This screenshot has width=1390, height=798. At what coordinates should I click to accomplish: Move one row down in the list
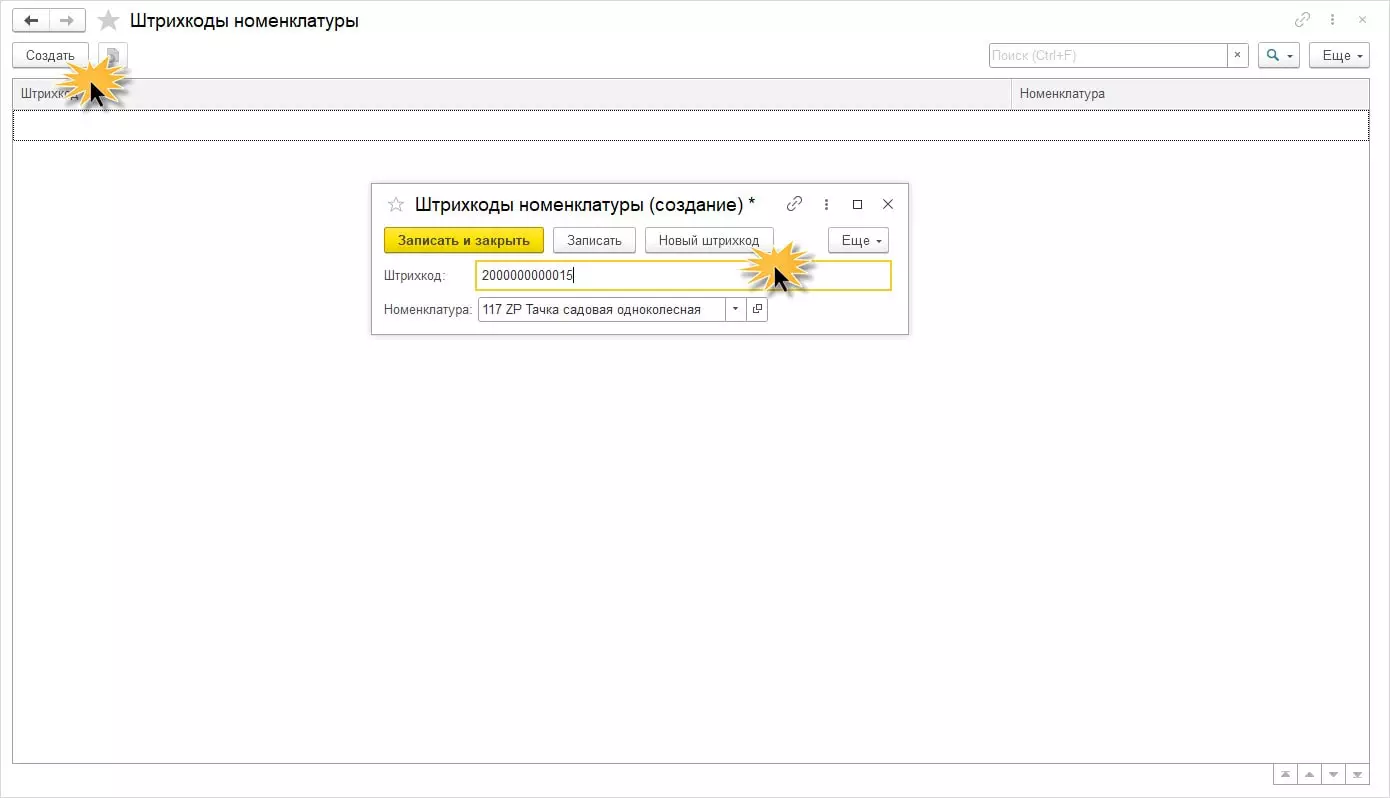[x=1333, y=775]
